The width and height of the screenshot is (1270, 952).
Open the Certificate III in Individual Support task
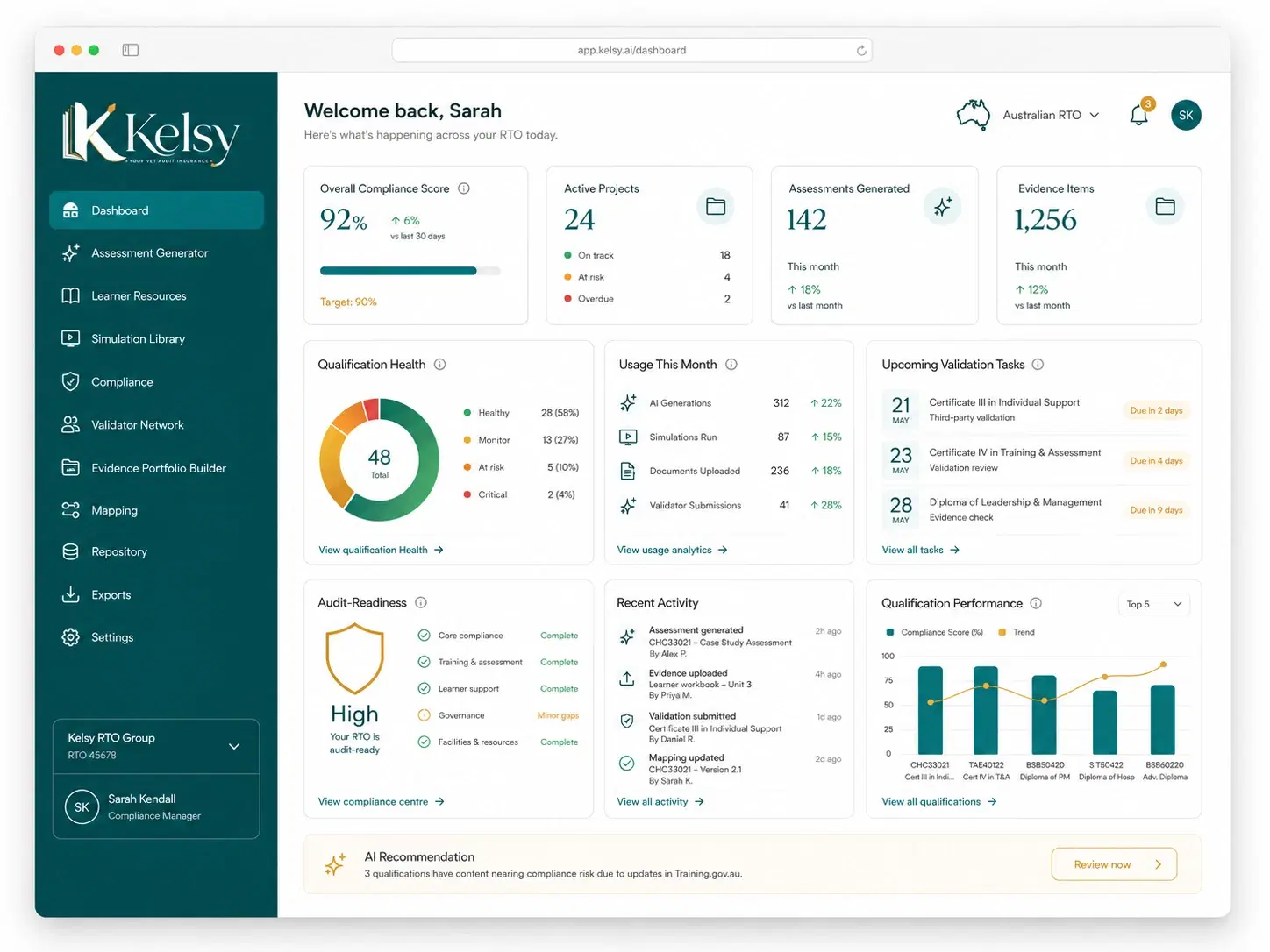[1037, 409]
